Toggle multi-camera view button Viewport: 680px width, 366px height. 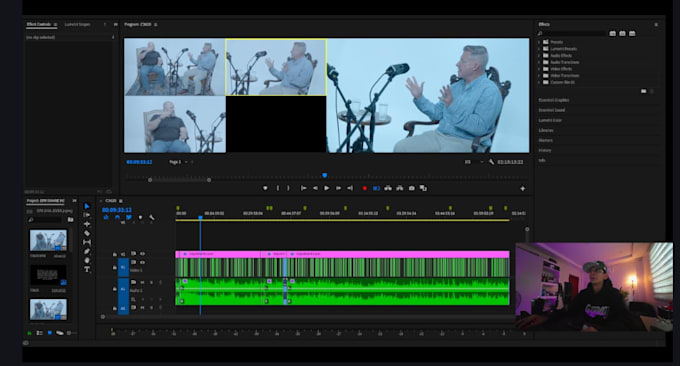376,188
